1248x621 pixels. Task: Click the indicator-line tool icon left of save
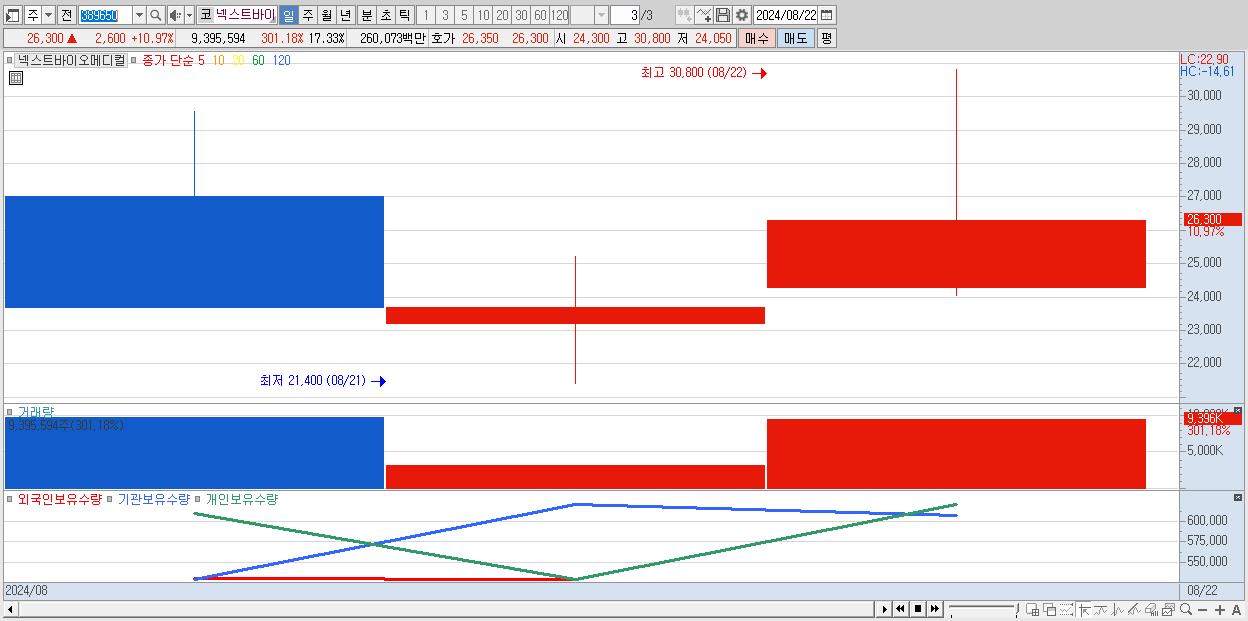coord(704,15)
